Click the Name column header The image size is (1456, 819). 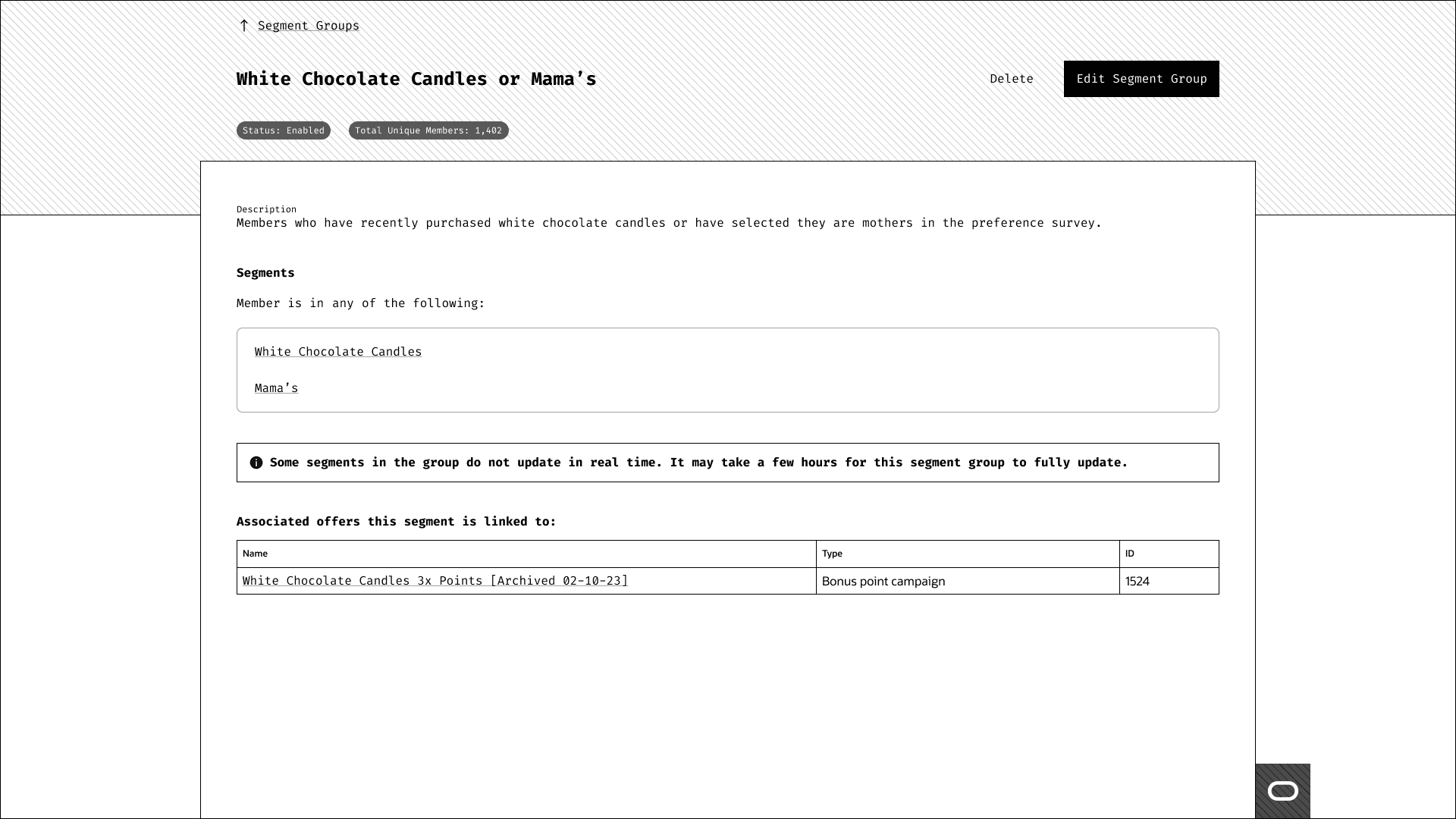[255, 554]
